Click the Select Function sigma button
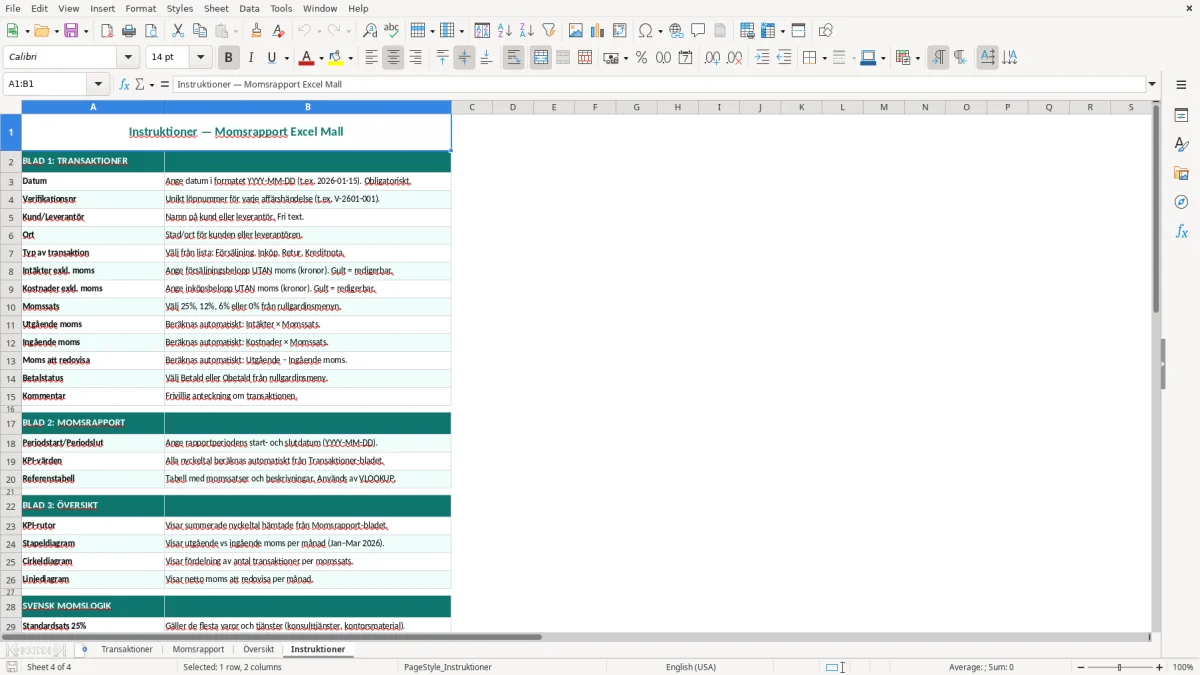The height and width of the screenshot is (675, 1200). click(140, 84)
